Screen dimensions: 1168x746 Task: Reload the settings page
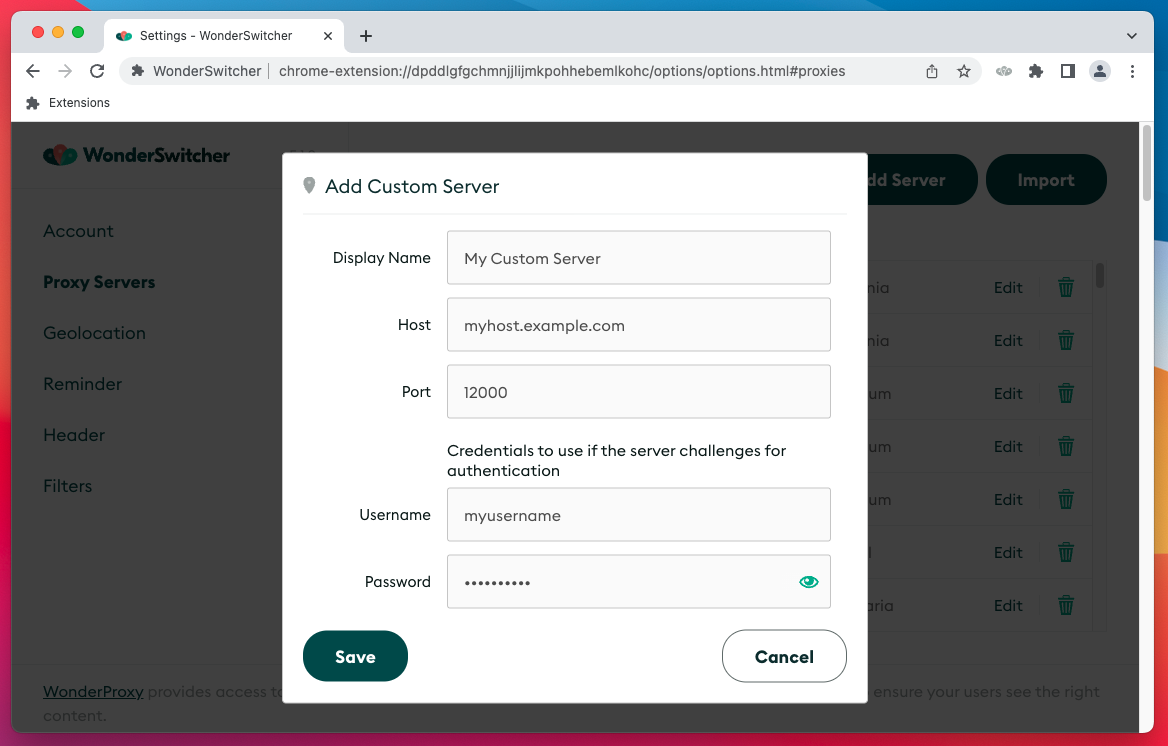[x=97, y=71]
